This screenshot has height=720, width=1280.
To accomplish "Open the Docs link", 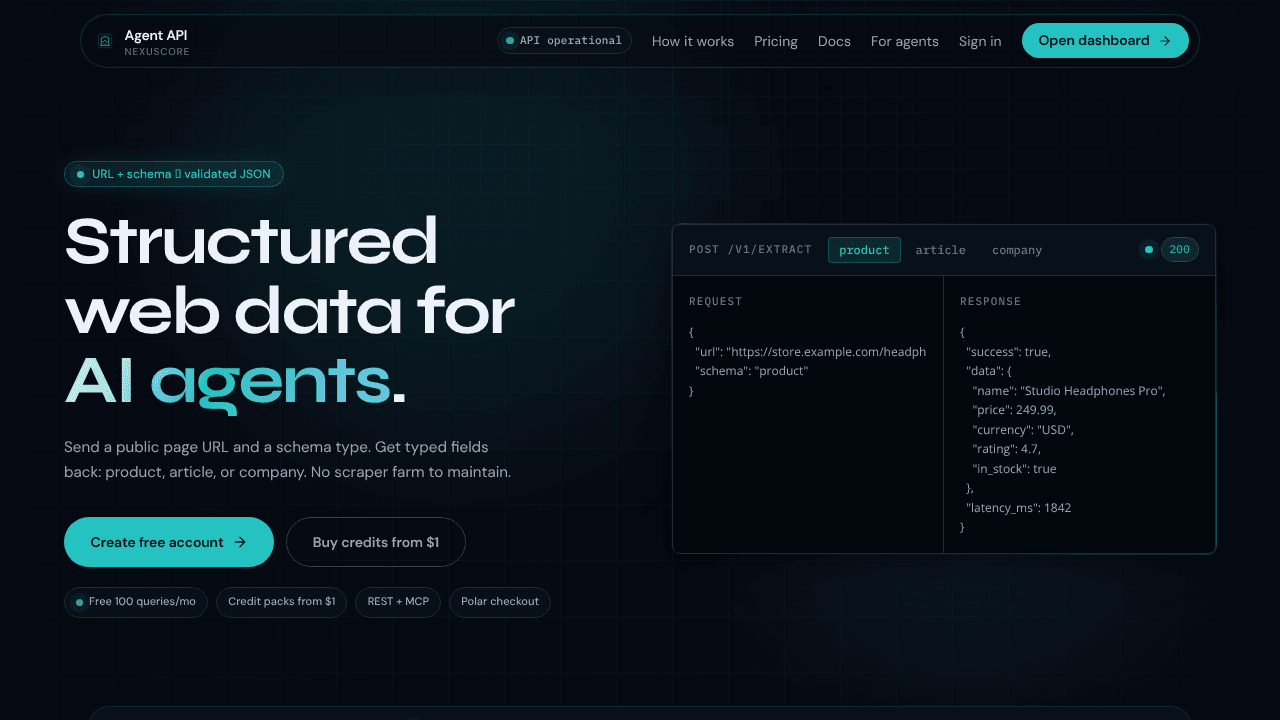I will click(x=834, y=41).
